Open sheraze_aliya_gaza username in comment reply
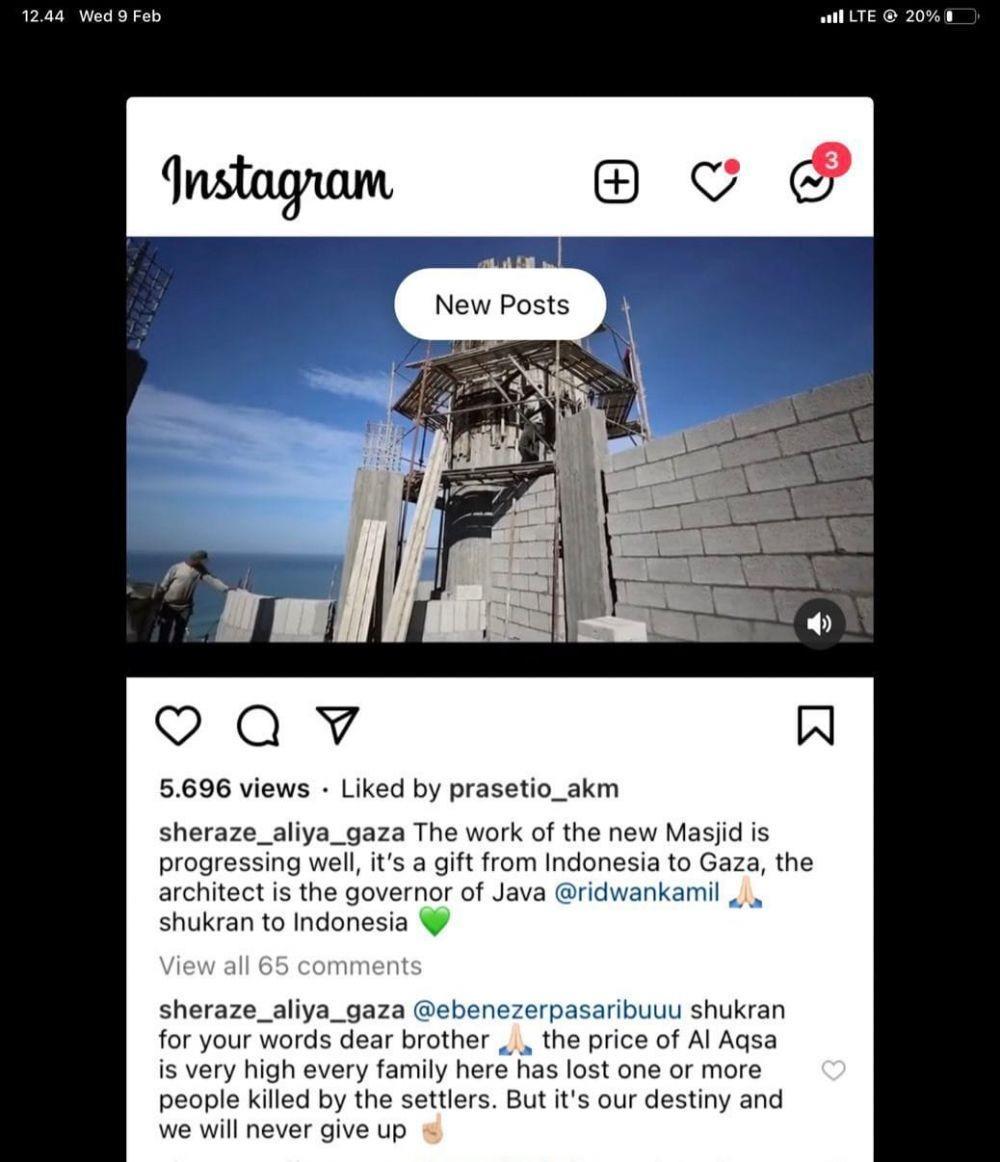 pos(282,1010)
